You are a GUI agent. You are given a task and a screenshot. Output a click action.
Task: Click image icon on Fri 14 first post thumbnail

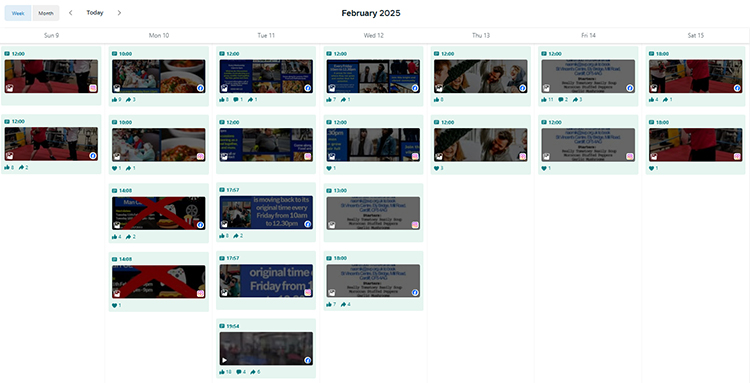546,88
